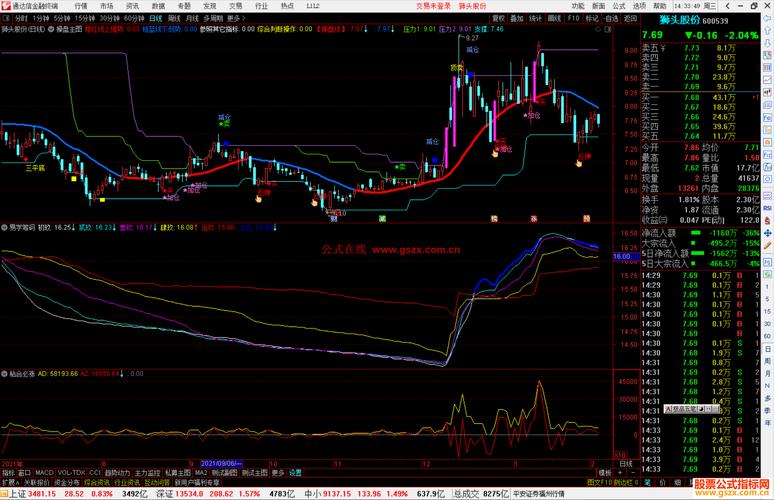
Task: Open the 行业资讯 tab
Action: (127, 482)
